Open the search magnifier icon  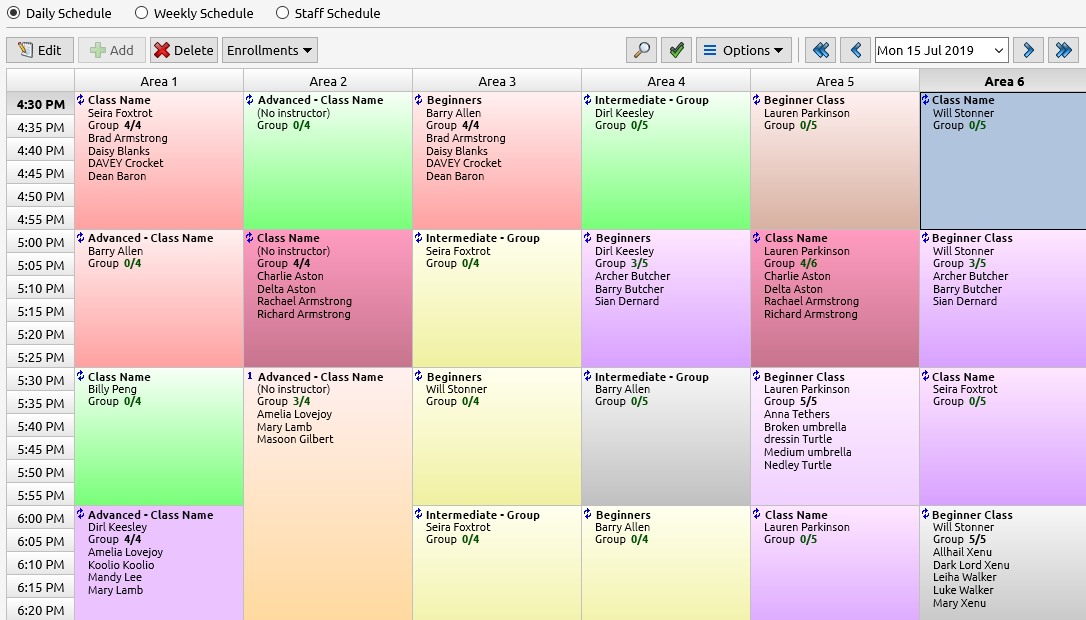(x=641, y=49)
